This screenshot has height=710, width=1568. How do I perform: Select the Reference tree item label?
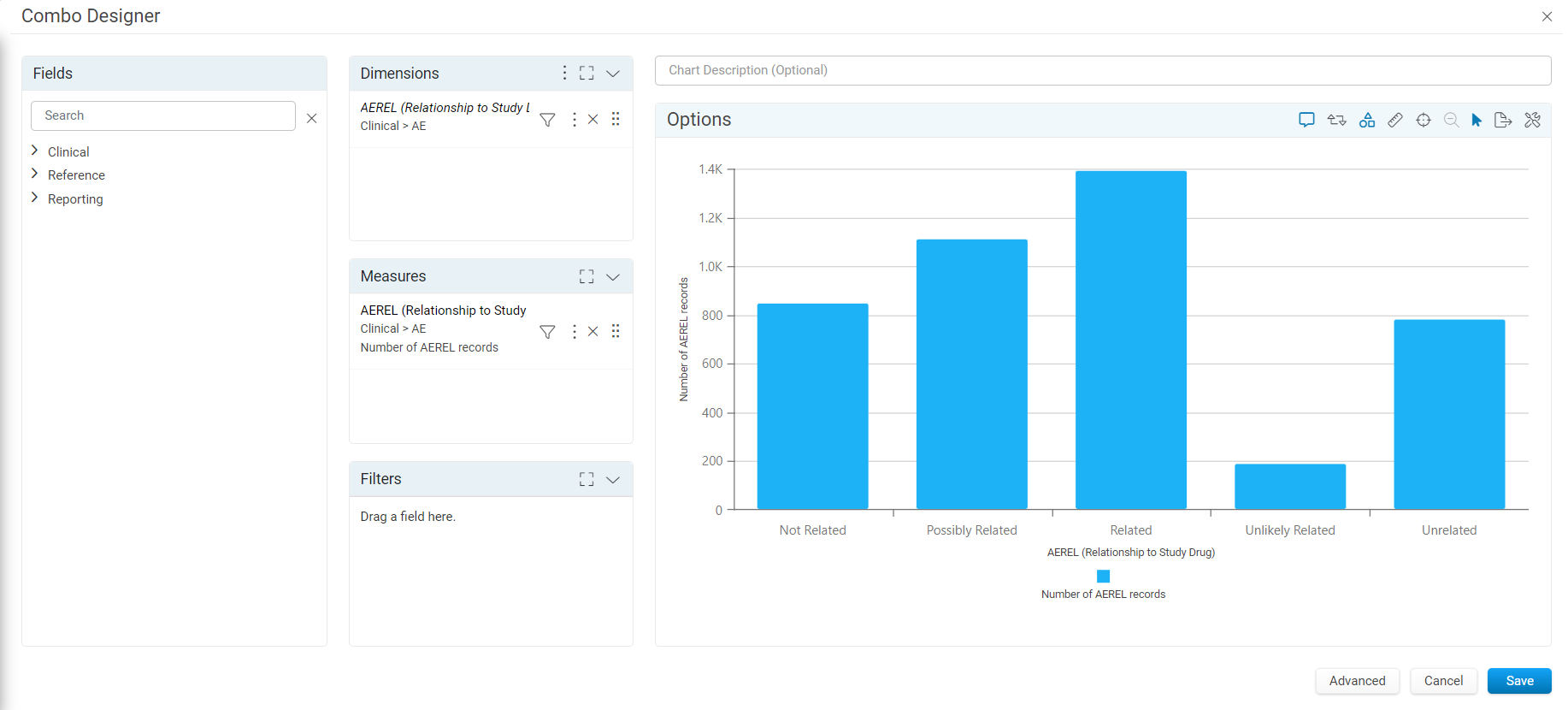coord(76,175)
